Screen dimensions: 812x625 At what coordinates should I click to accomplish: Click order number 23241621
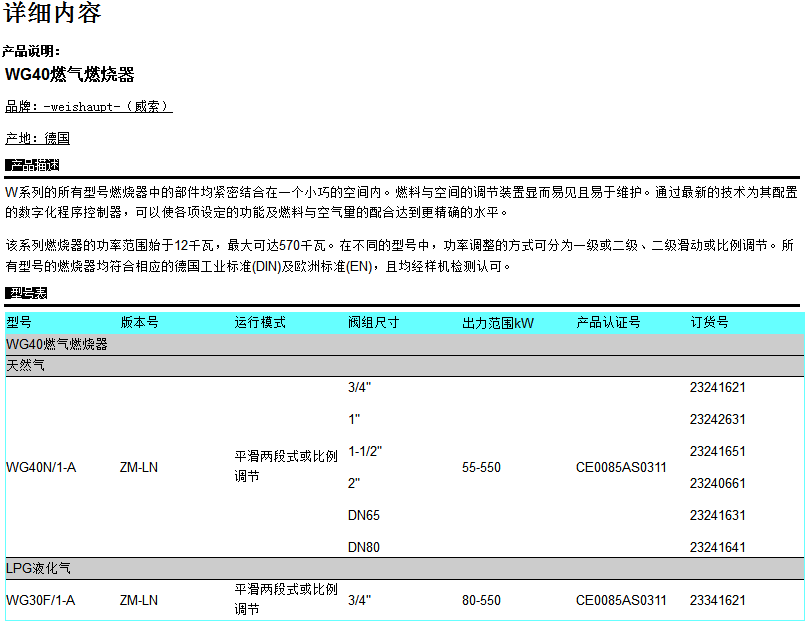(718, 387)
